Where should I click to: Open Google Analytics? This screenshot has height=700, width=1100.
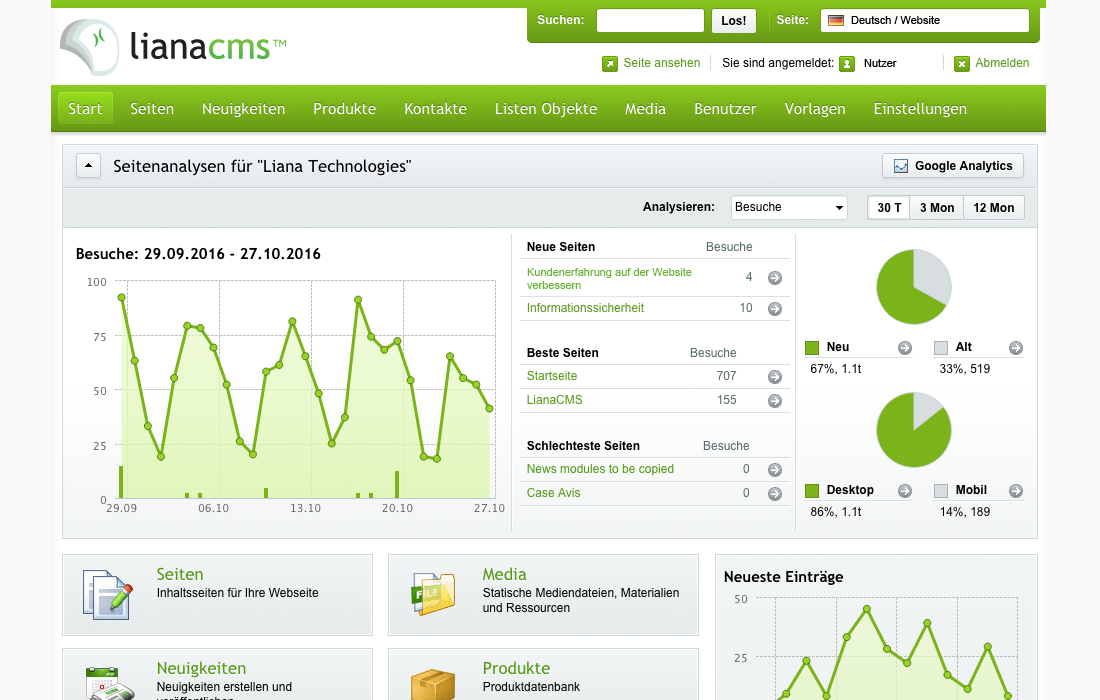953,166
